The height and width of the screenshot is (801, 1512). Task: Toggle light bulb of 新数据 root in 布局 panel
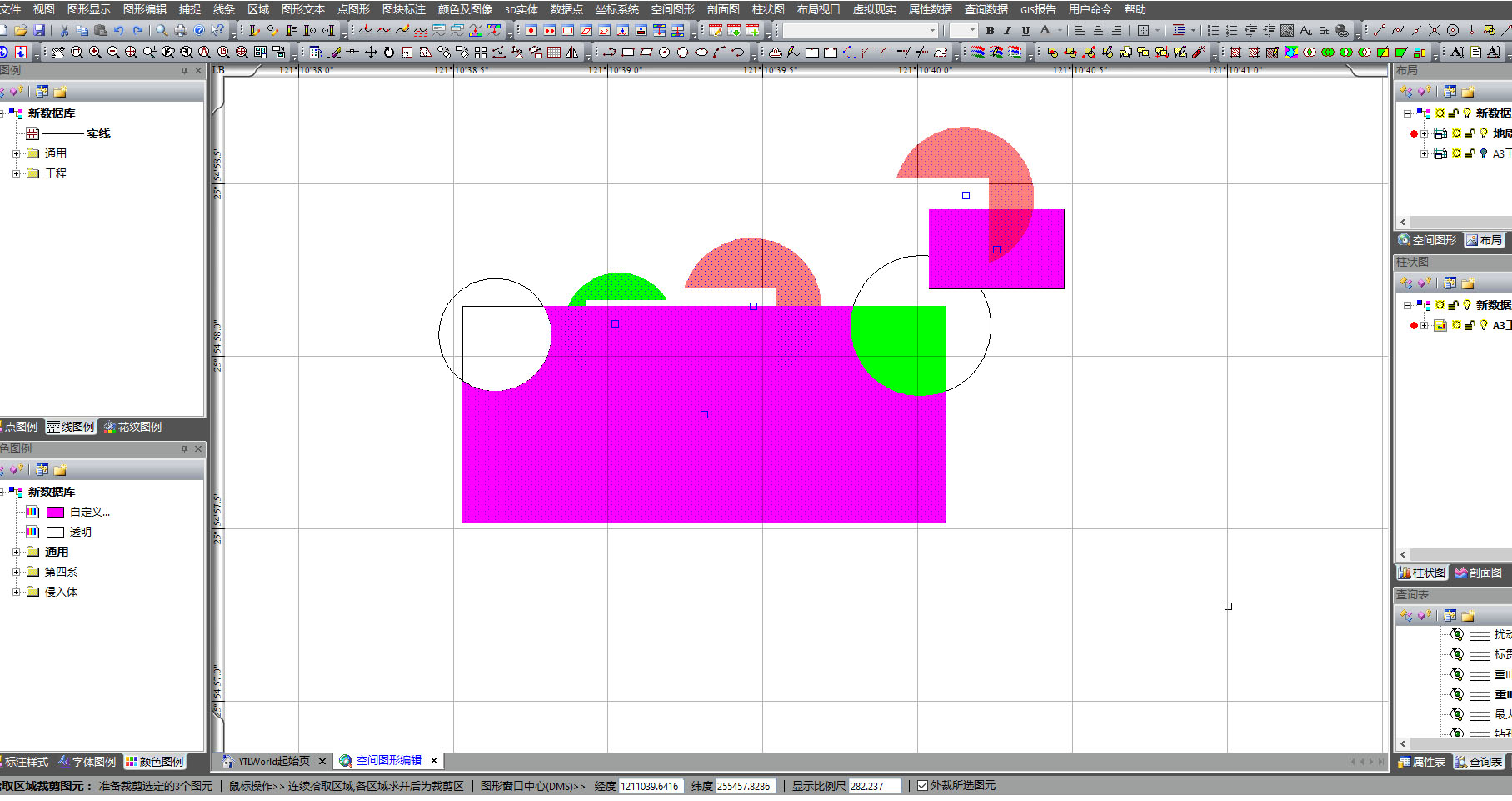tap(1467, 113)
